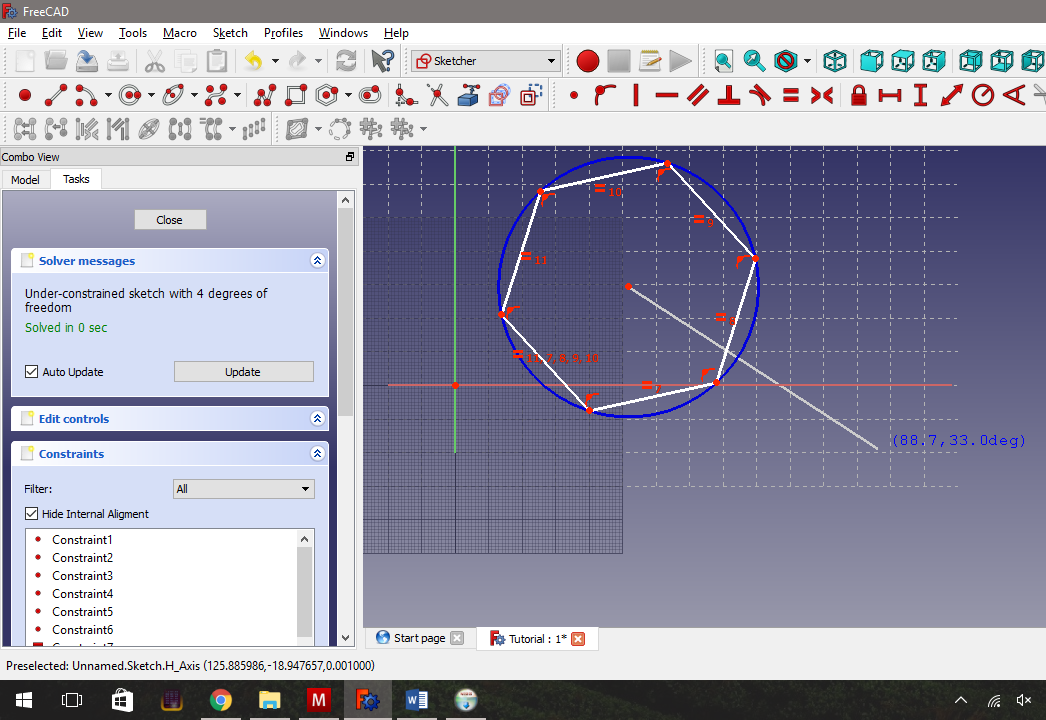The height and width of the screenshot is (720, 1046).
Task: Open the constraints Filter dropdown
Action: point(243,488)
